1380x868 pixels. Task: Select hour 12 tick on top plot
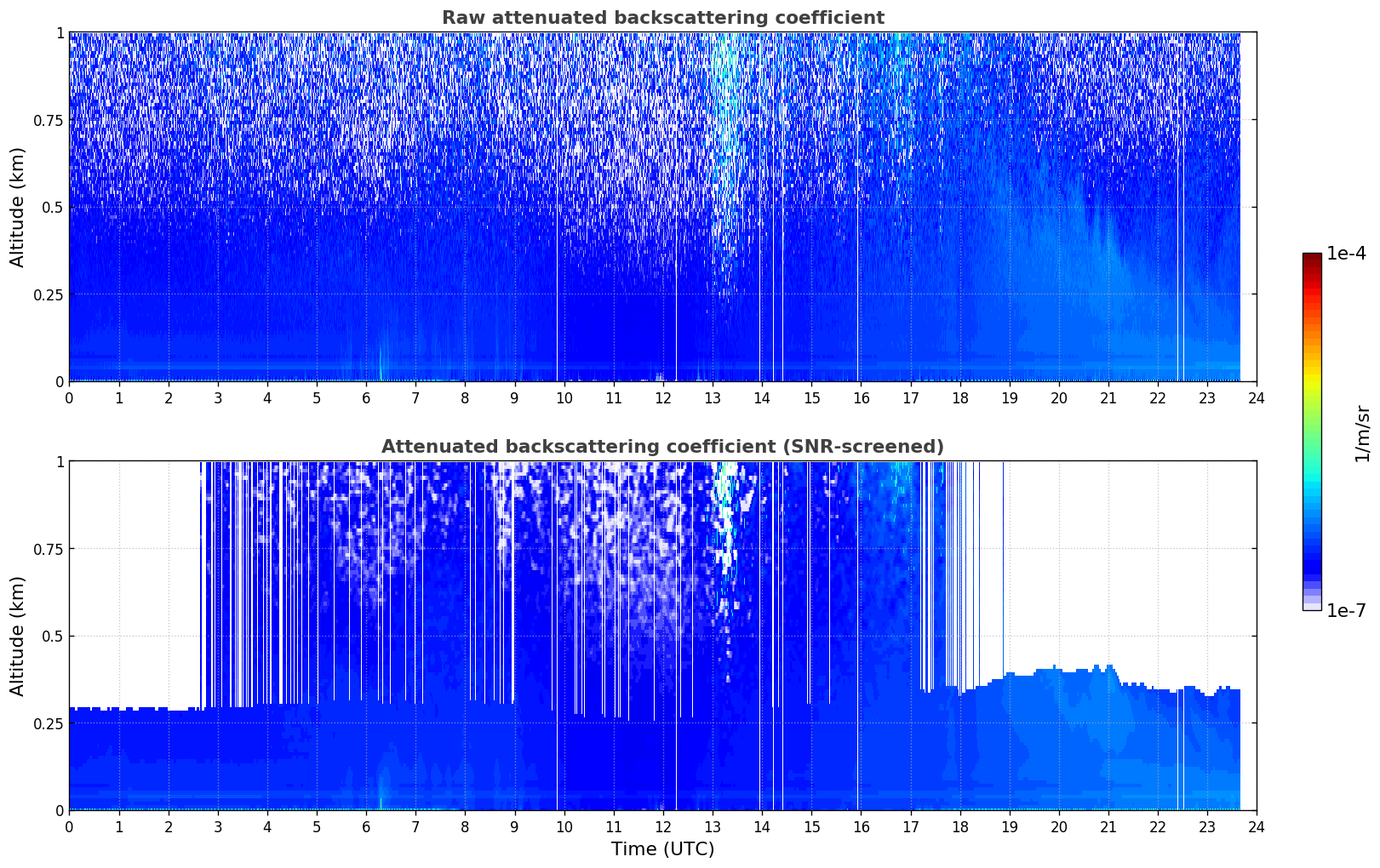tap(663, 397)
